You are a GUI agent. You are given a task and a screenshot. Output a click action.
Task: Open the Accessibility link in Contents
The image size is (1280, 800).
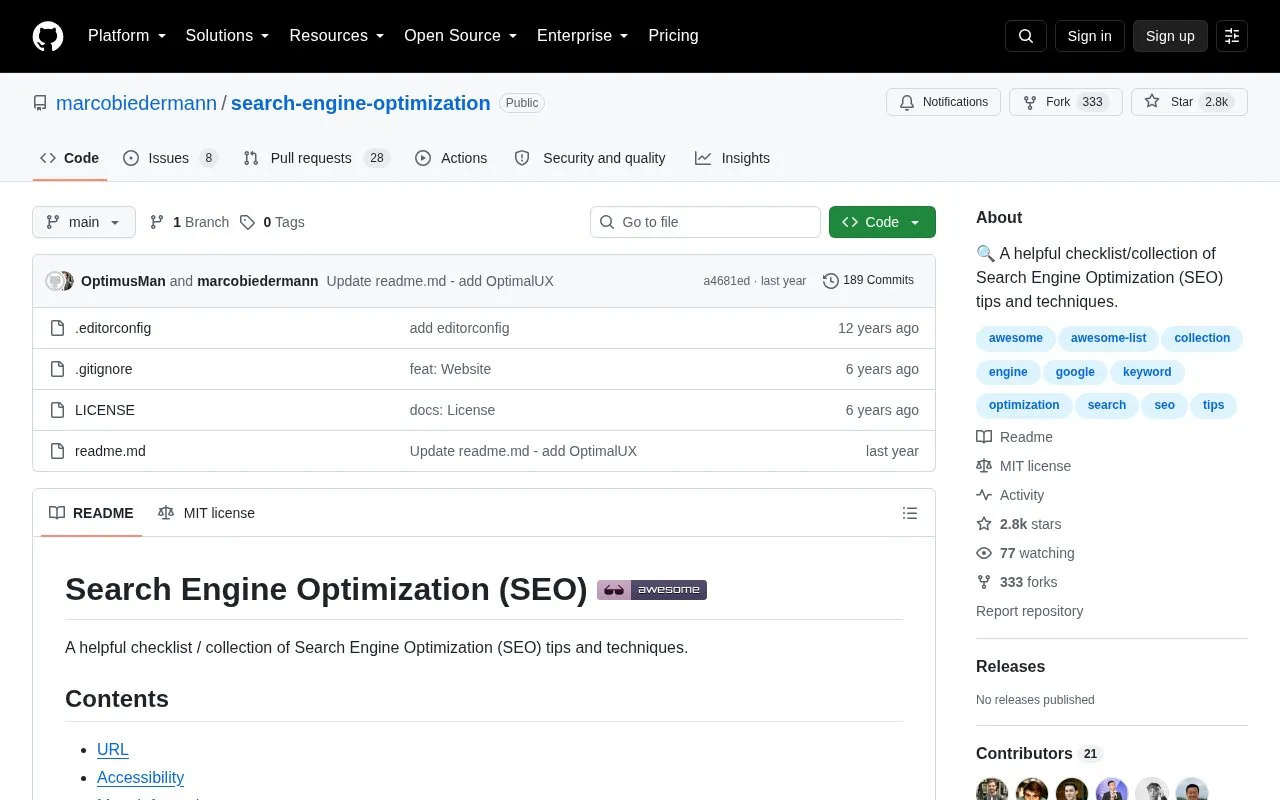tap(140, 777)
